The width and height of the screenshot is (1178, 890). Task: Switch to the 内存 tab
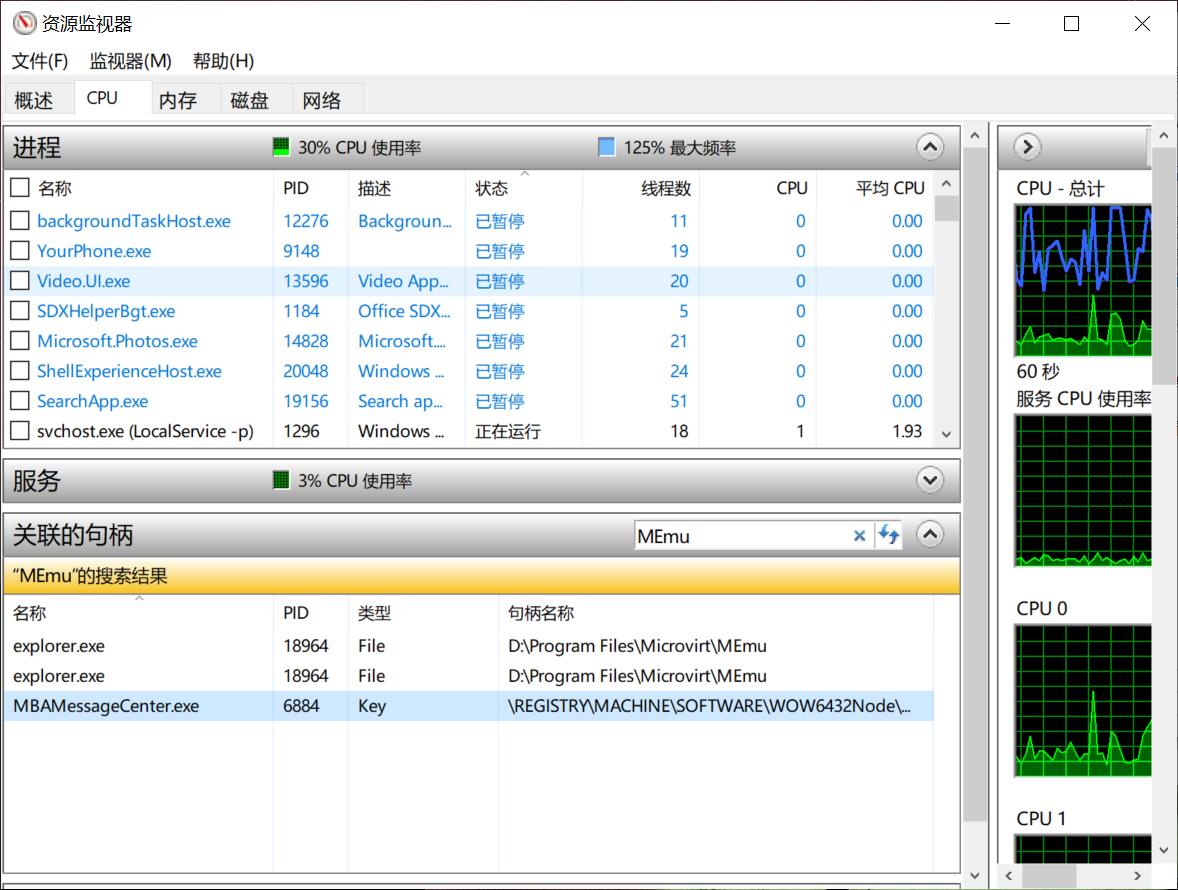point(178,100)
